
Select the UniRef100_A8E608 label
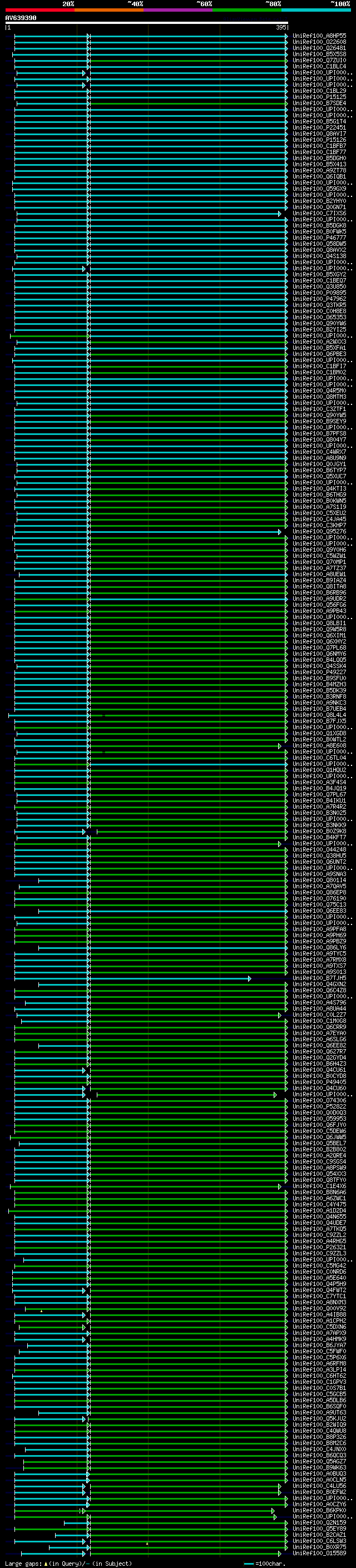click(319, 745)
